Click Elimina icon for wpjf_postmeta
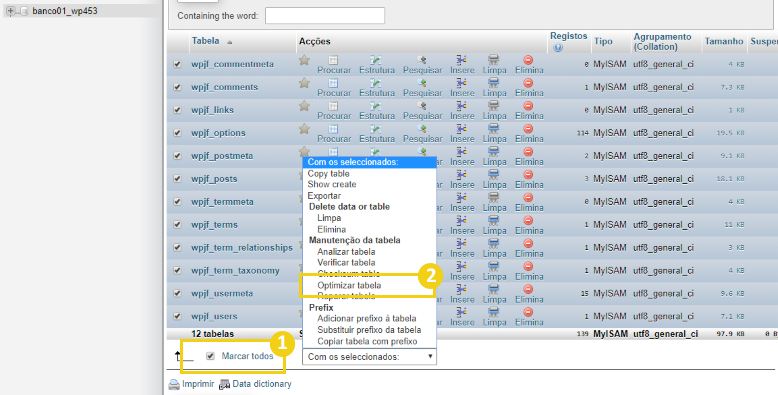Screen dimensions: 778x395 point(528,152)
